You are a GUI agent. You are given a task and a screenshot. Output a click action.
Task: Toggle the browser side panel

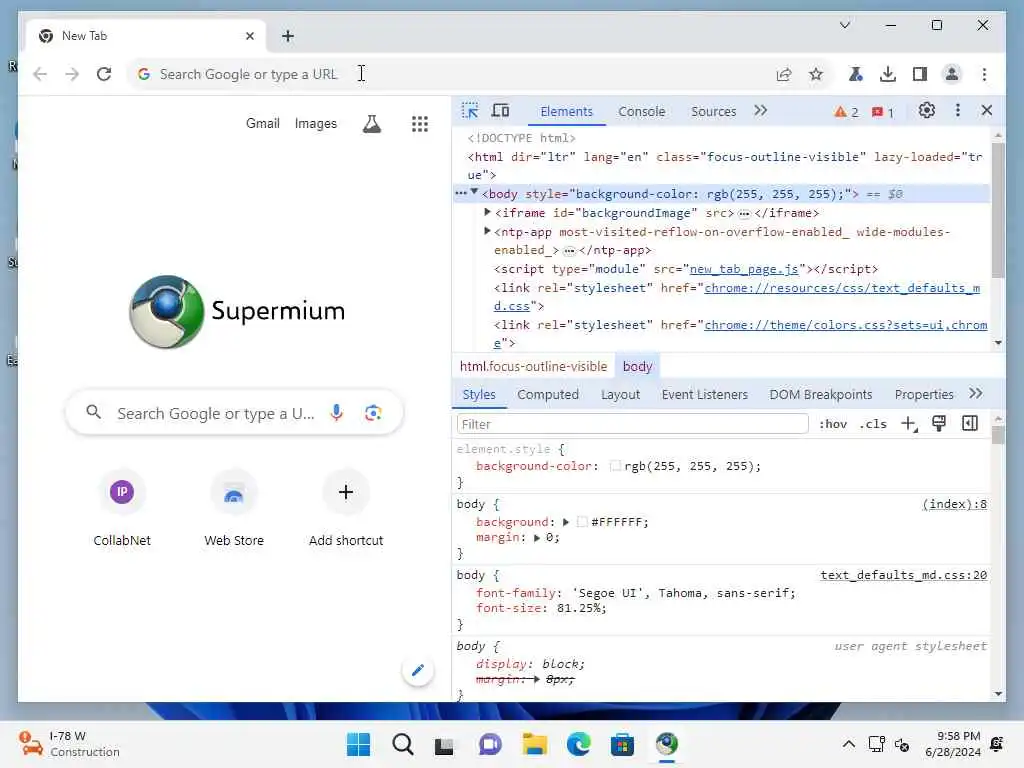click(x=920, y=74)
